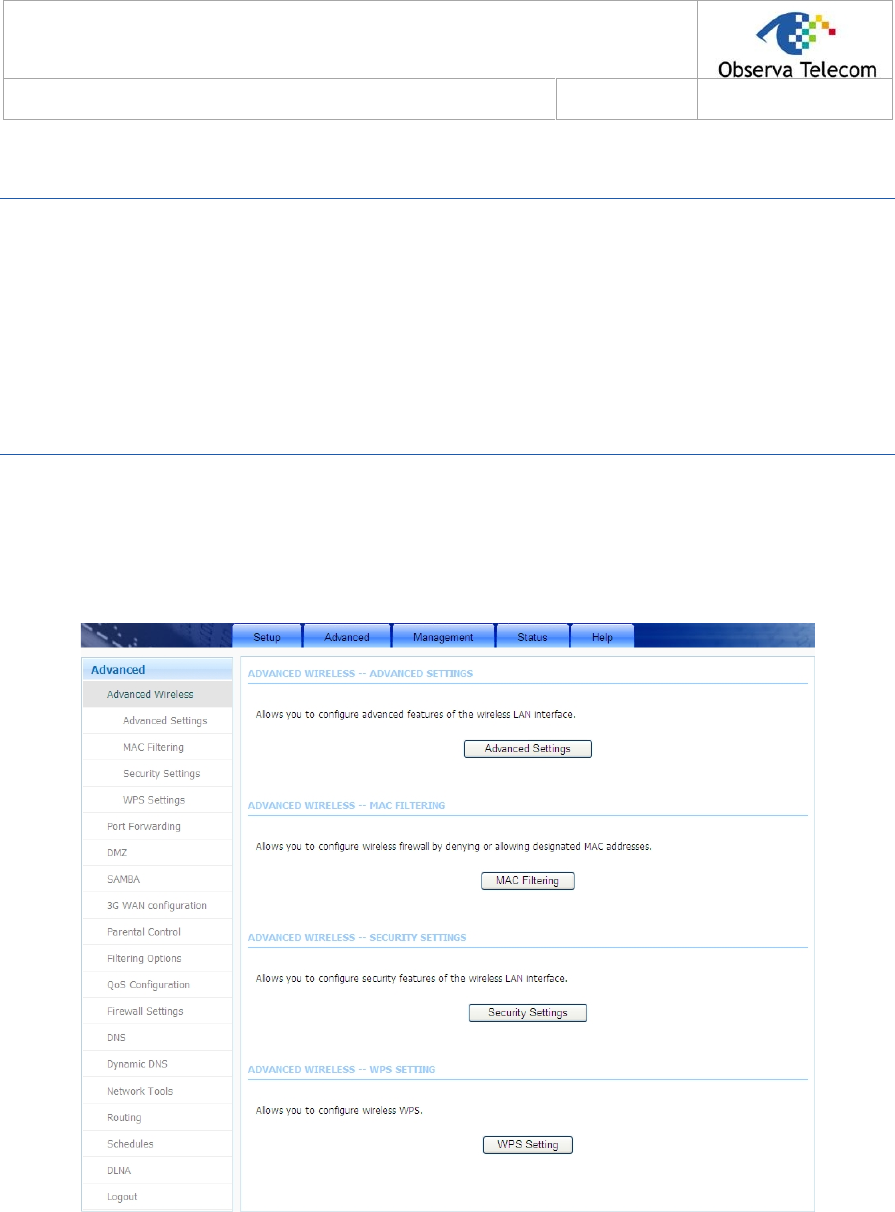Click ADVANCED WIRELESS -- WPS SETTING heading
Image resolution: width=895 pixels, height=1212 pixels.
(x=341, y=1070)
